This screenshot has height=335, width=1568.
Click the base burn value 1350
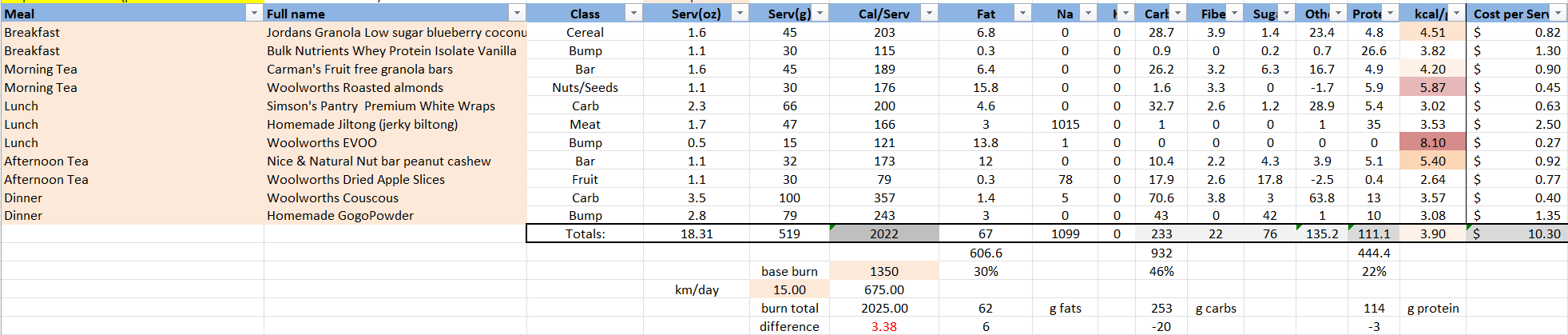tap(884, 271)
